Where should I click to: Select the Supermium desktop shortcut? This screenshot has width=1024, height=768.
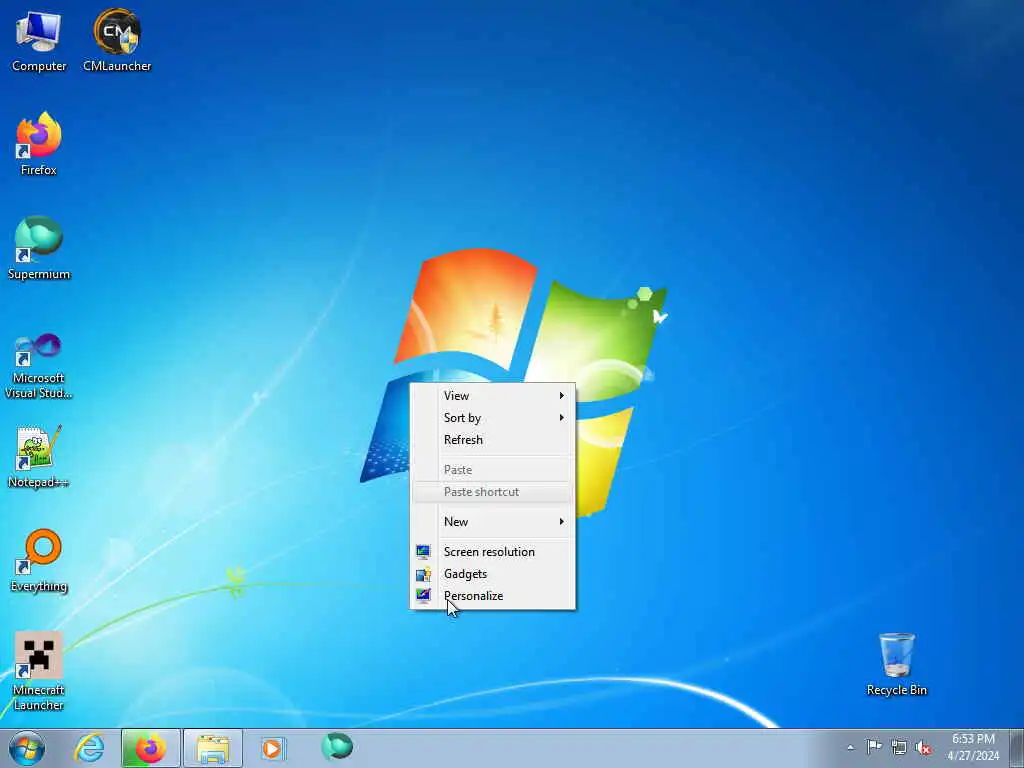39,248
